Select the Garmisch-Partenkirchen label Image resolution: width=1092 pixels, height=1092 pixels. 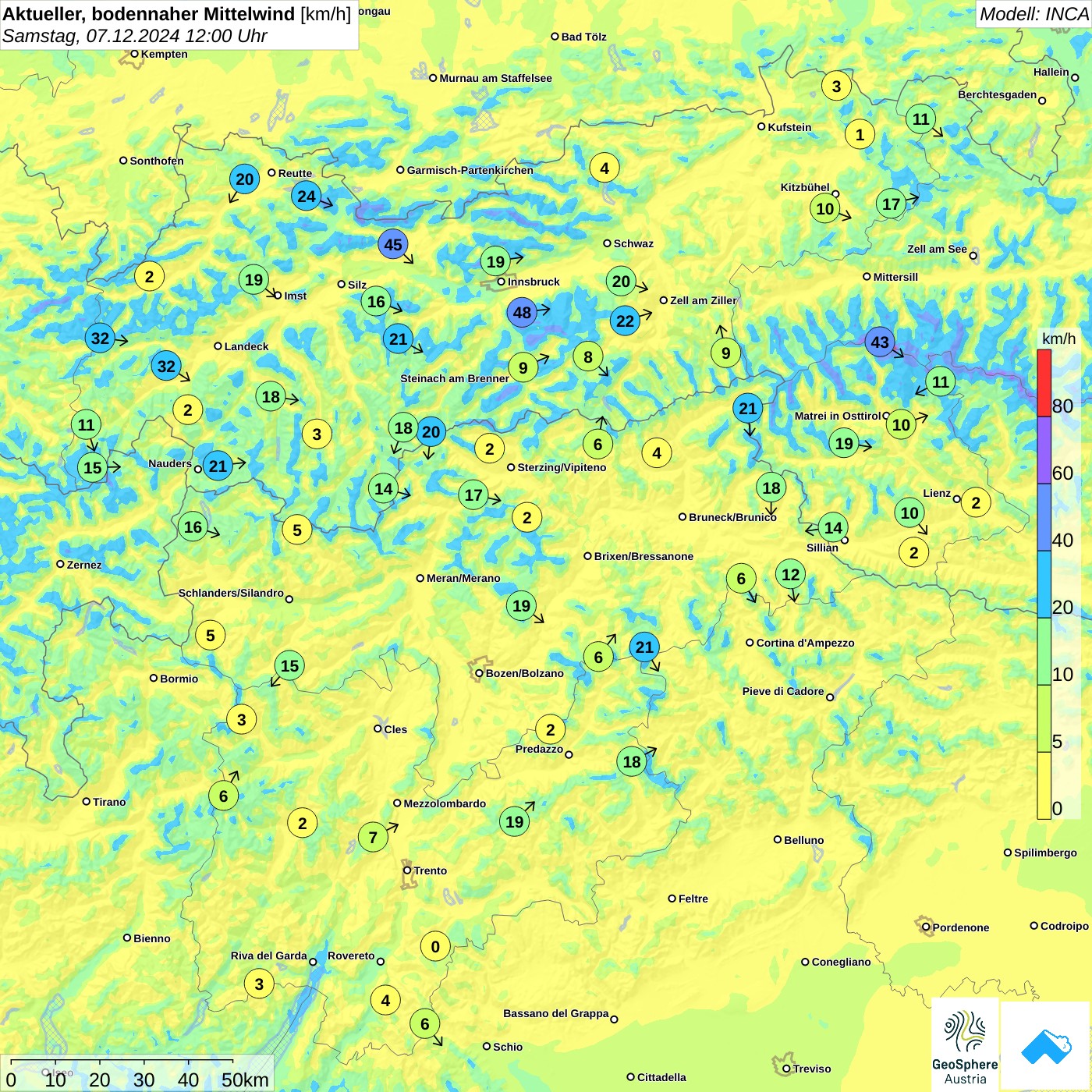pyautogui.click(x=470, y=170)
